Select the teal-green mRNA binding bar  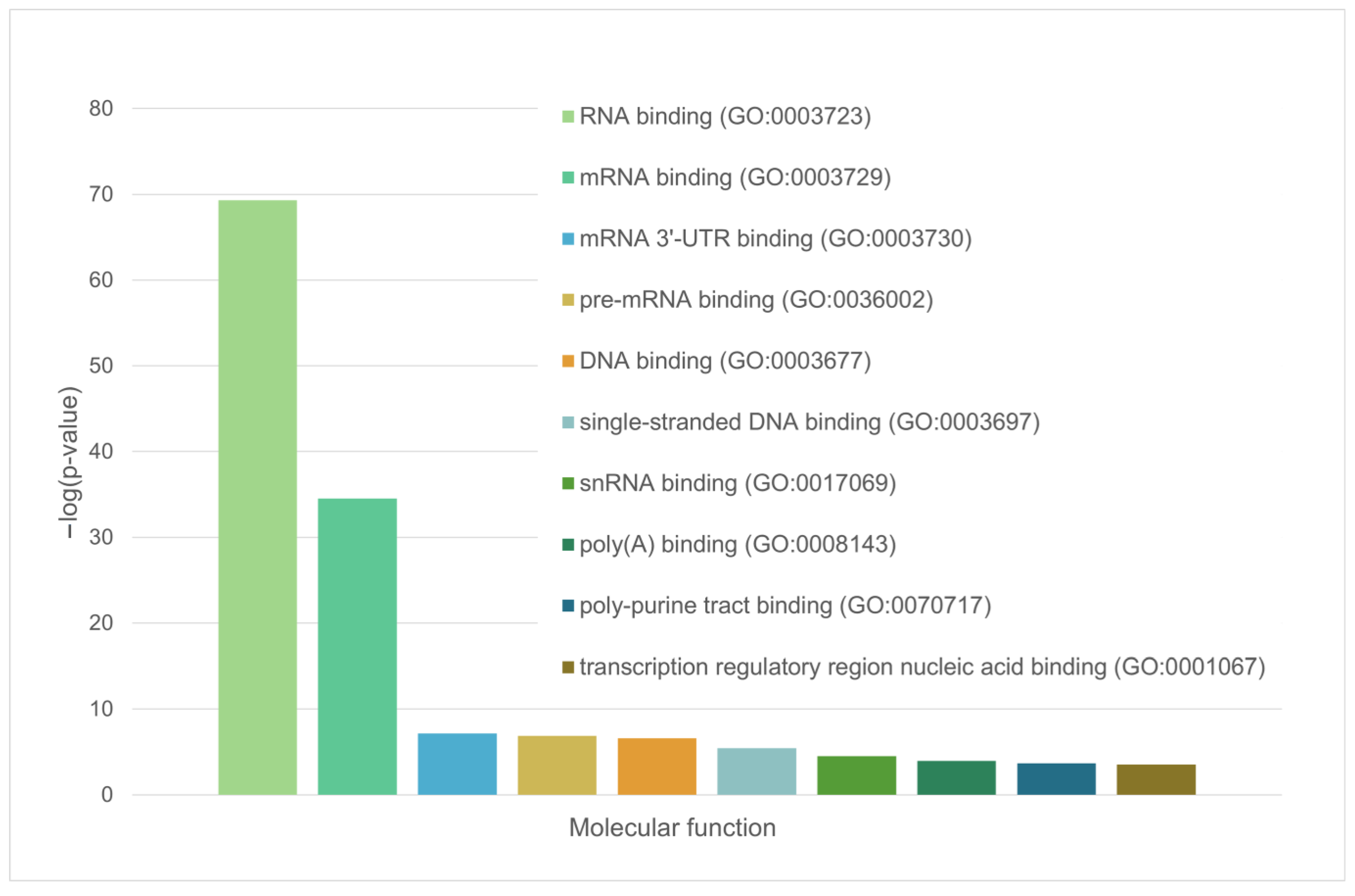pos(357,646)
